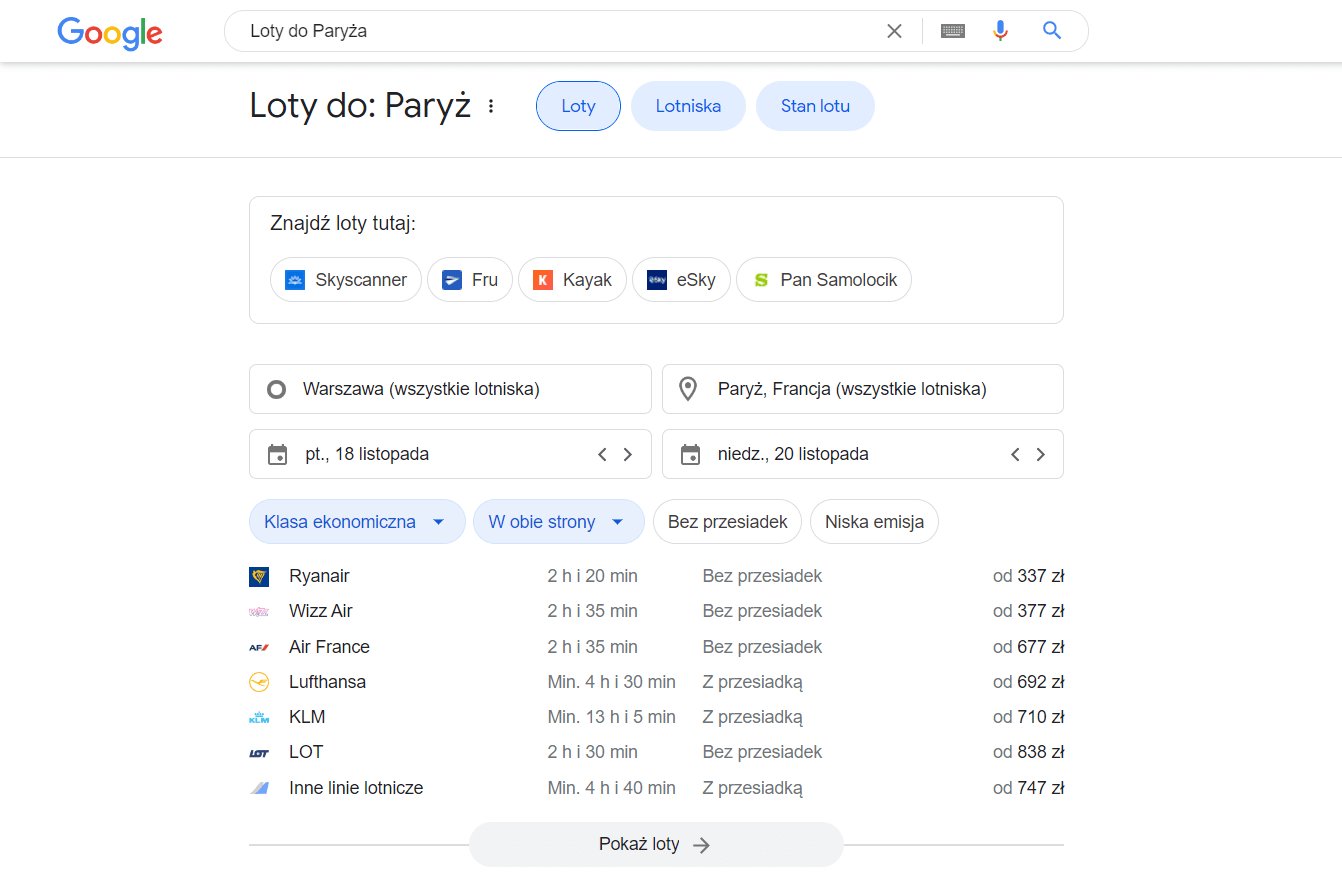The height and width of the screenshot is (873, 1342).
Task: Click the Wizz Air airline logo
Action: [259, 611]
